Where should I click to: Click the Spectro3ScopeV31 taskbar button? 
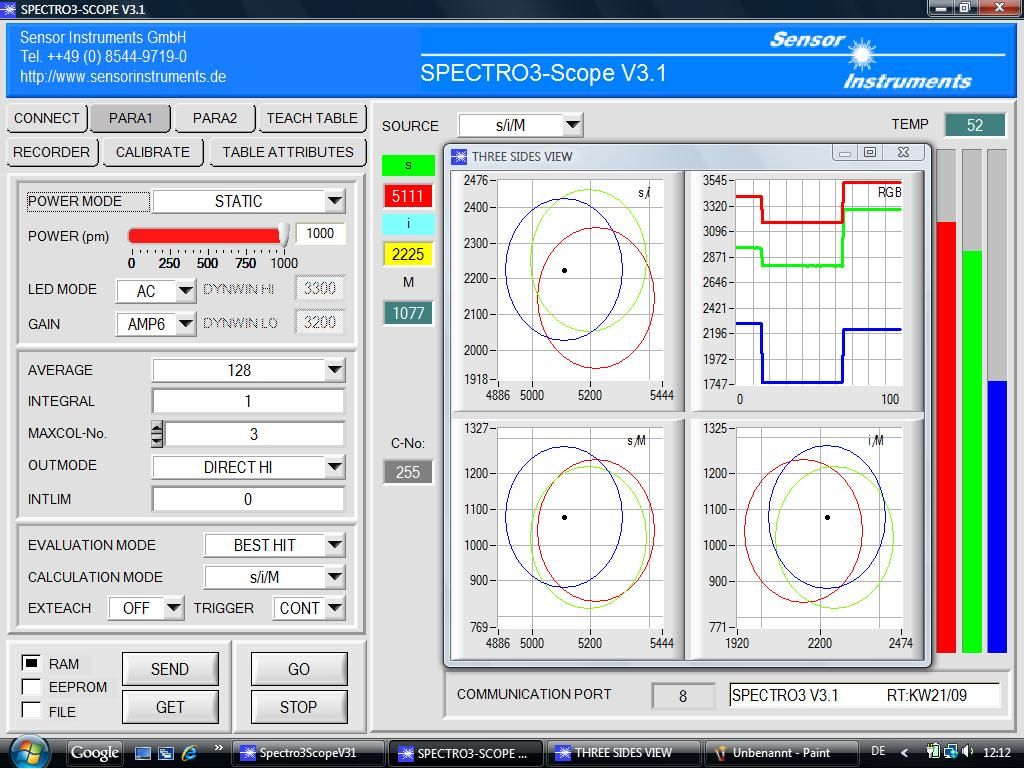pos(308,753)
